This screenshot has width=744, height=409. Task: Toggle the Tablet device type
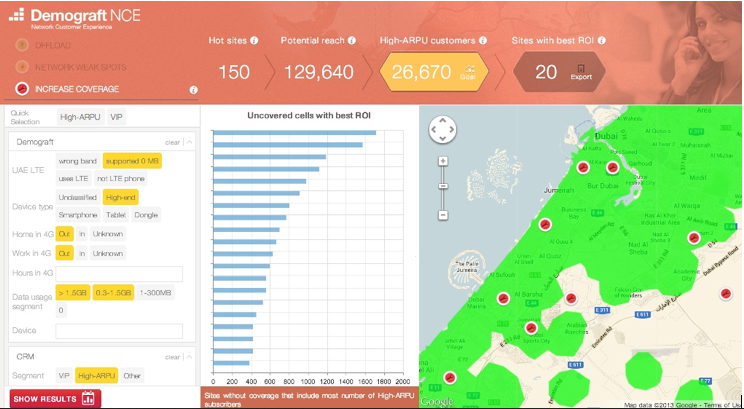116,215
